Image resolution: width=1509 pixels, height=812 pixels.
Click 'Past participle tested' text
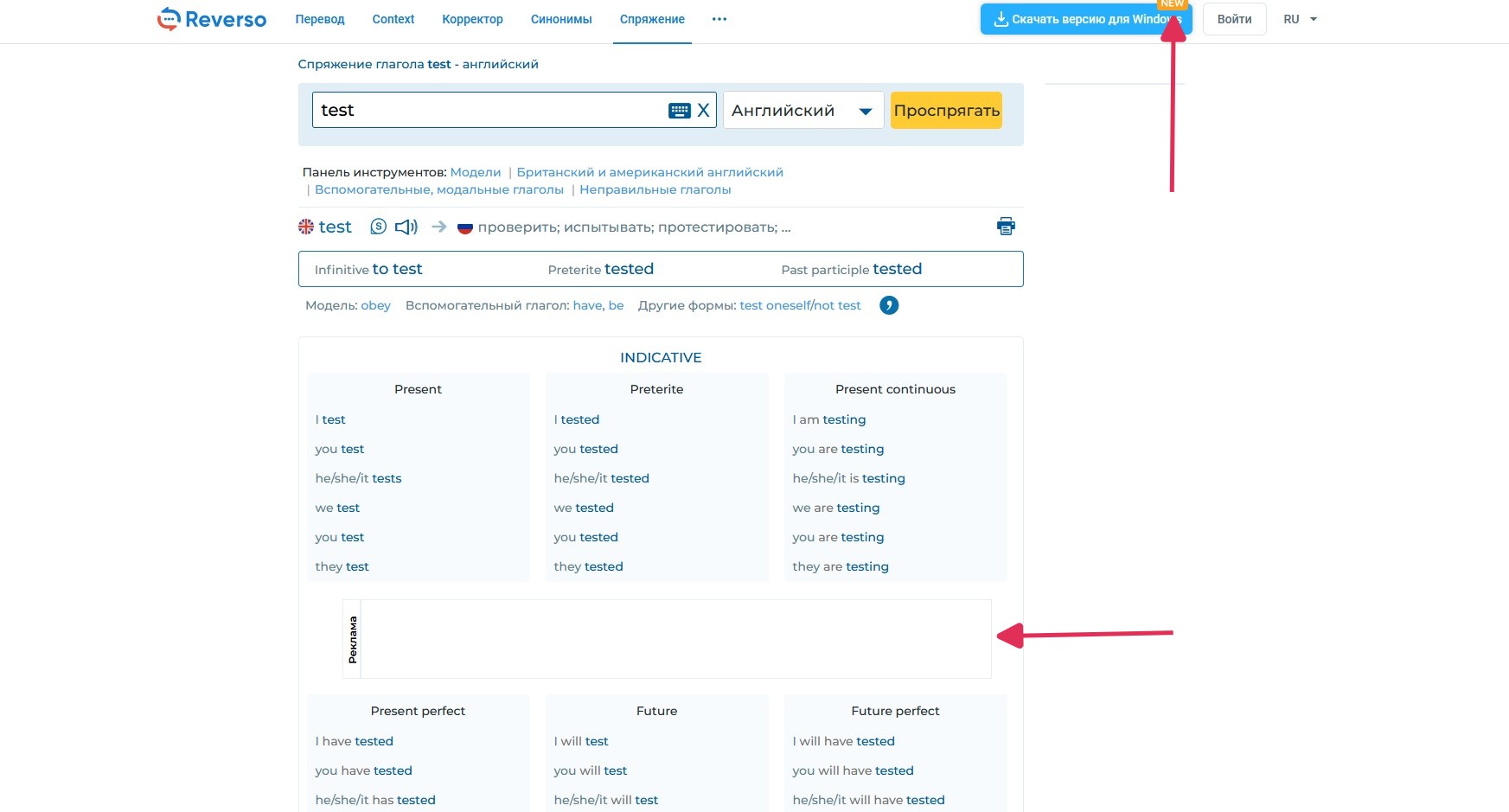pos(852,269)
